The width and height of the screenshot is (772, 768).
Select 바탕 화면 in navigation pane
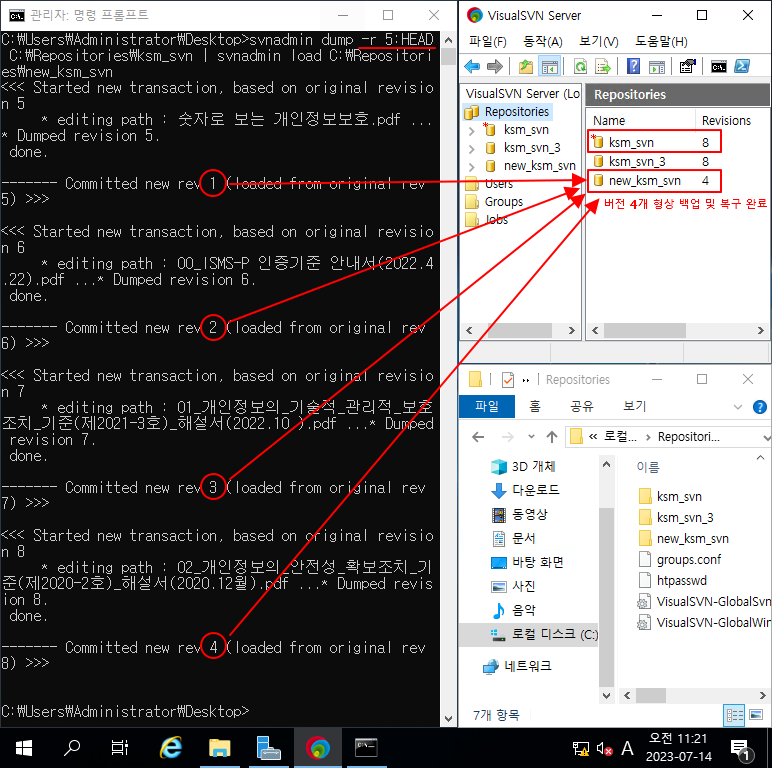pos(528,562)
